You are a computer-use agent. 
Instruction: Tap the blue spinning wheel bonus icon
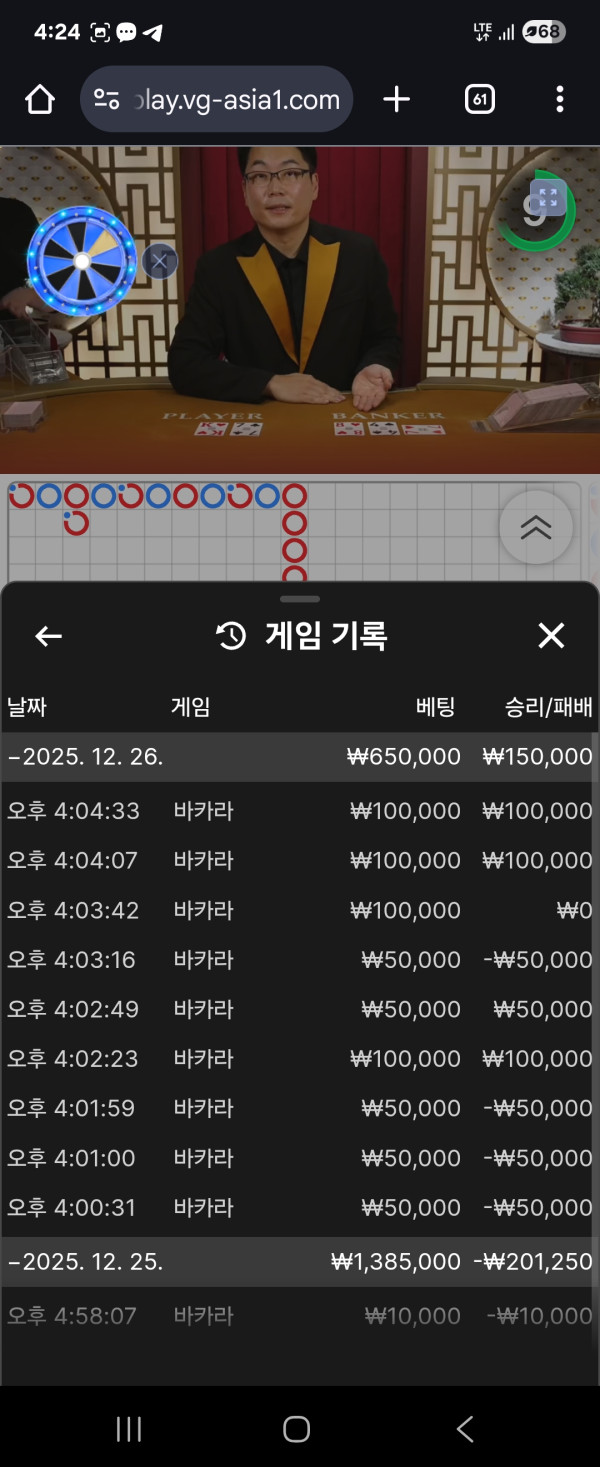click(x=82, y=261)
